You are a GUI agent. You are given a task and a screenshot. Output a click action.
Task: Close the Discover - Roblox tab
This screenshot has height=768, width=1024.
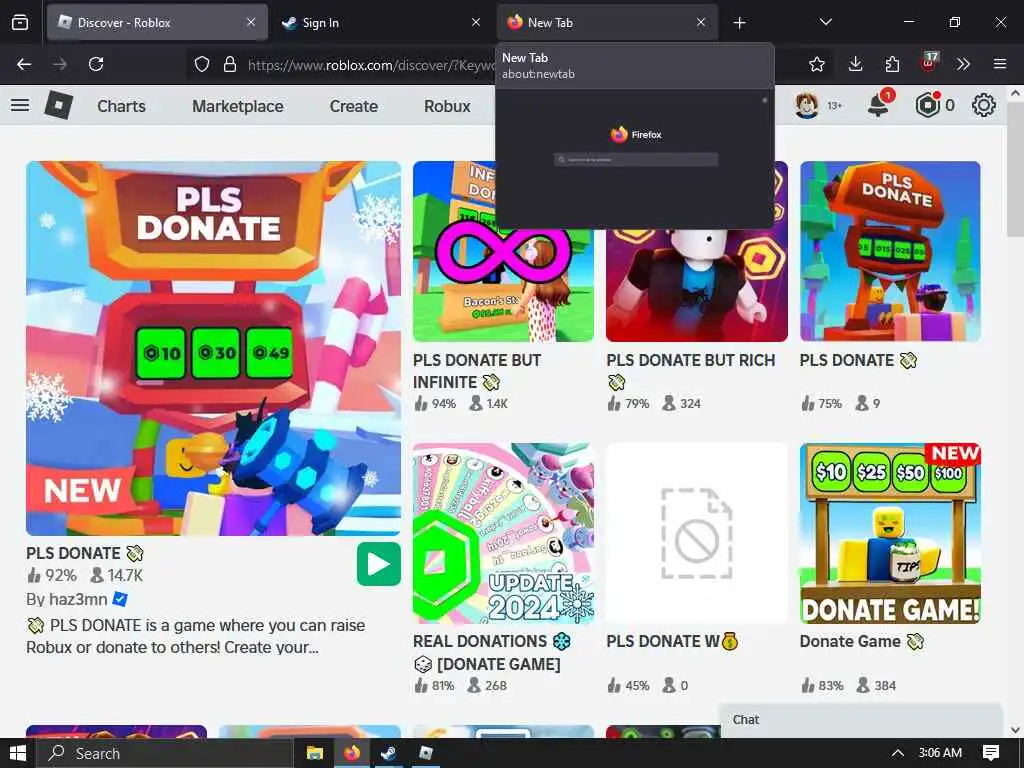coord(251,22)
